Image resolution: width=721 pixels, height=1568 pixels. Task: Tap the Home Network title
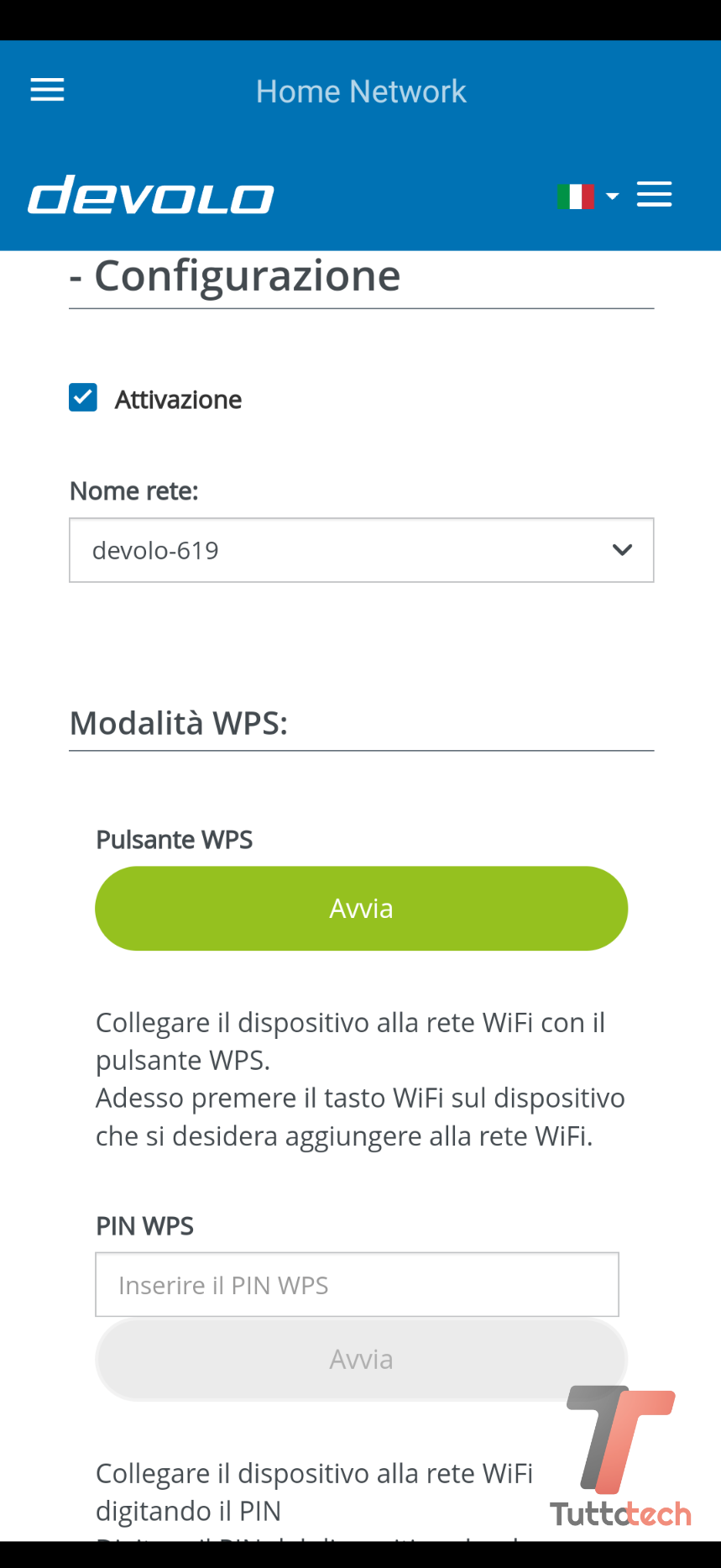point(361,92)
